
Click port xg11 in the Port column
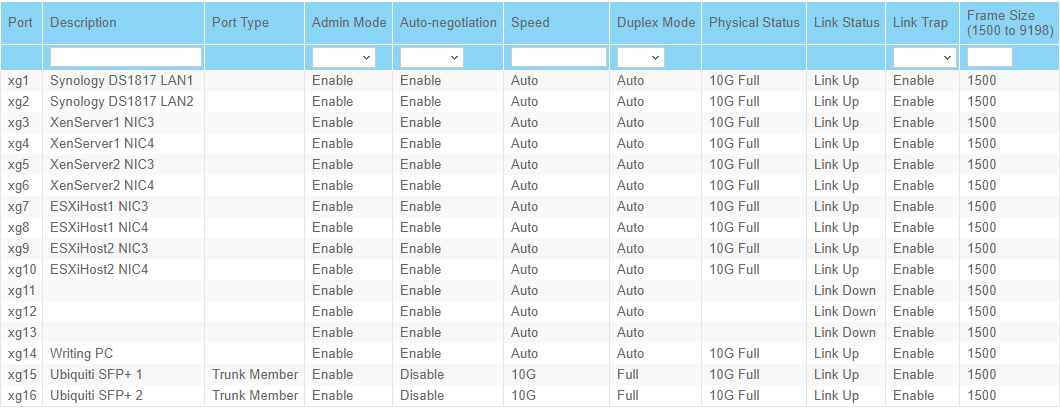tap(21, 290)
